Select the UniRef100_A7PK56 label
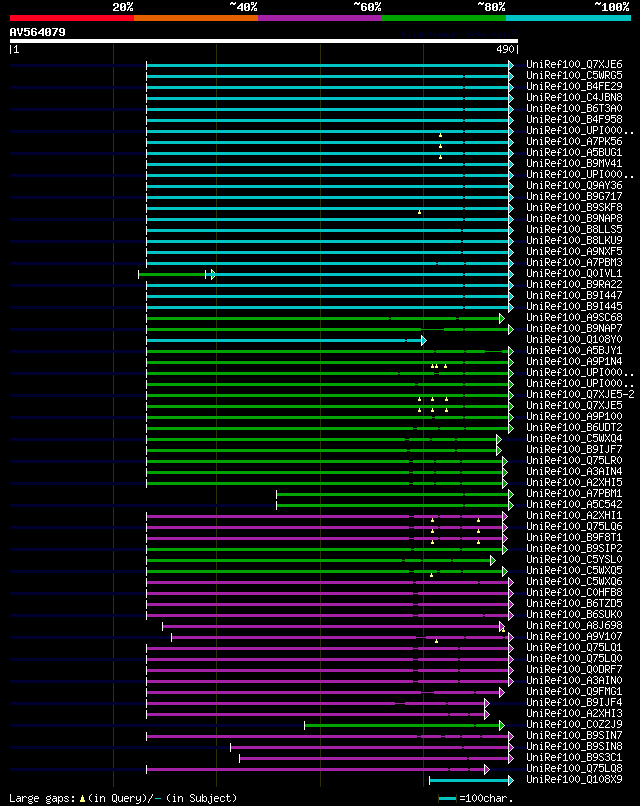The width and height of the screenshot is (640, 806). pyautogui.click(x=574, y=141)
